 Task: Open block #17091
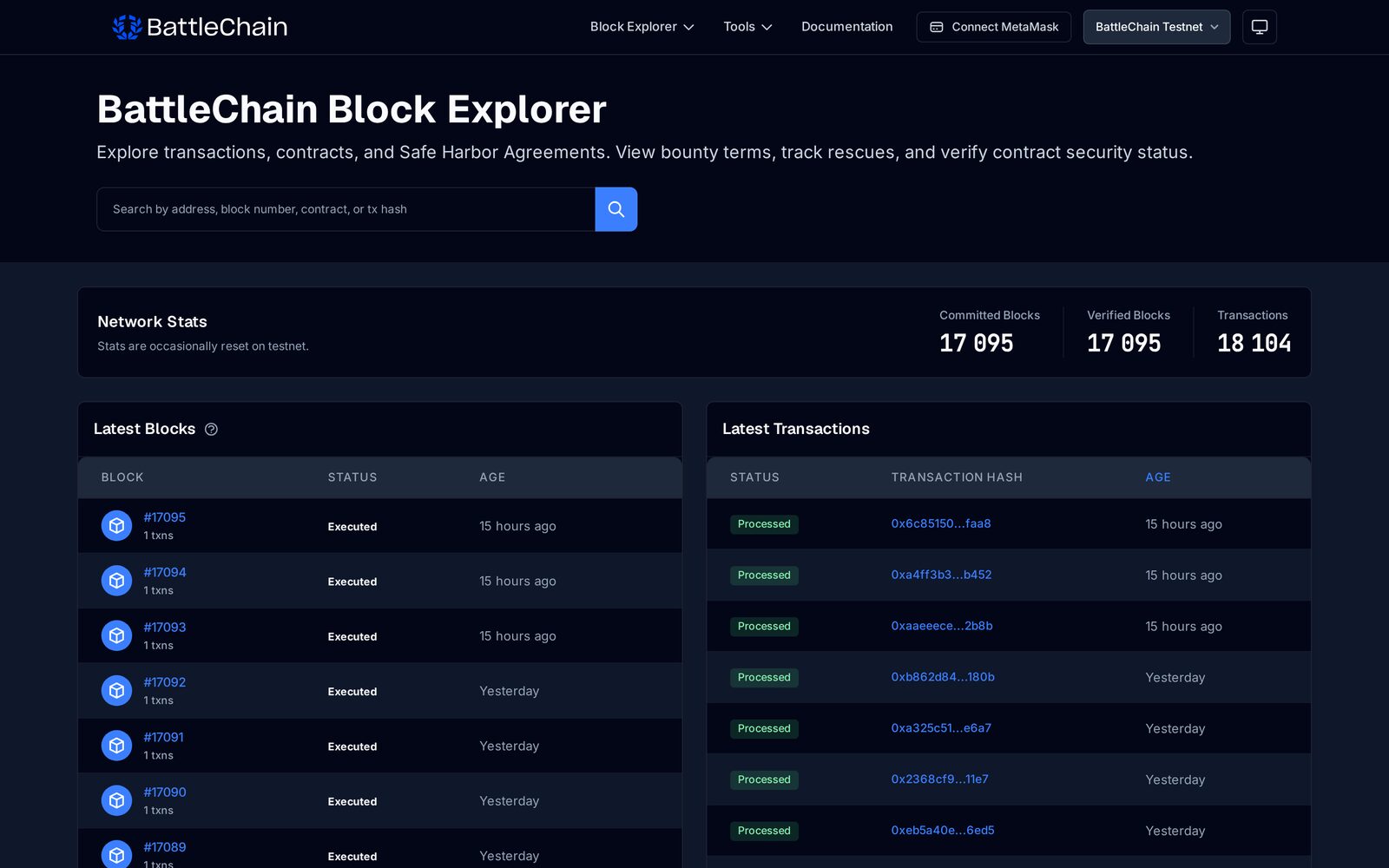pos(164,737)
